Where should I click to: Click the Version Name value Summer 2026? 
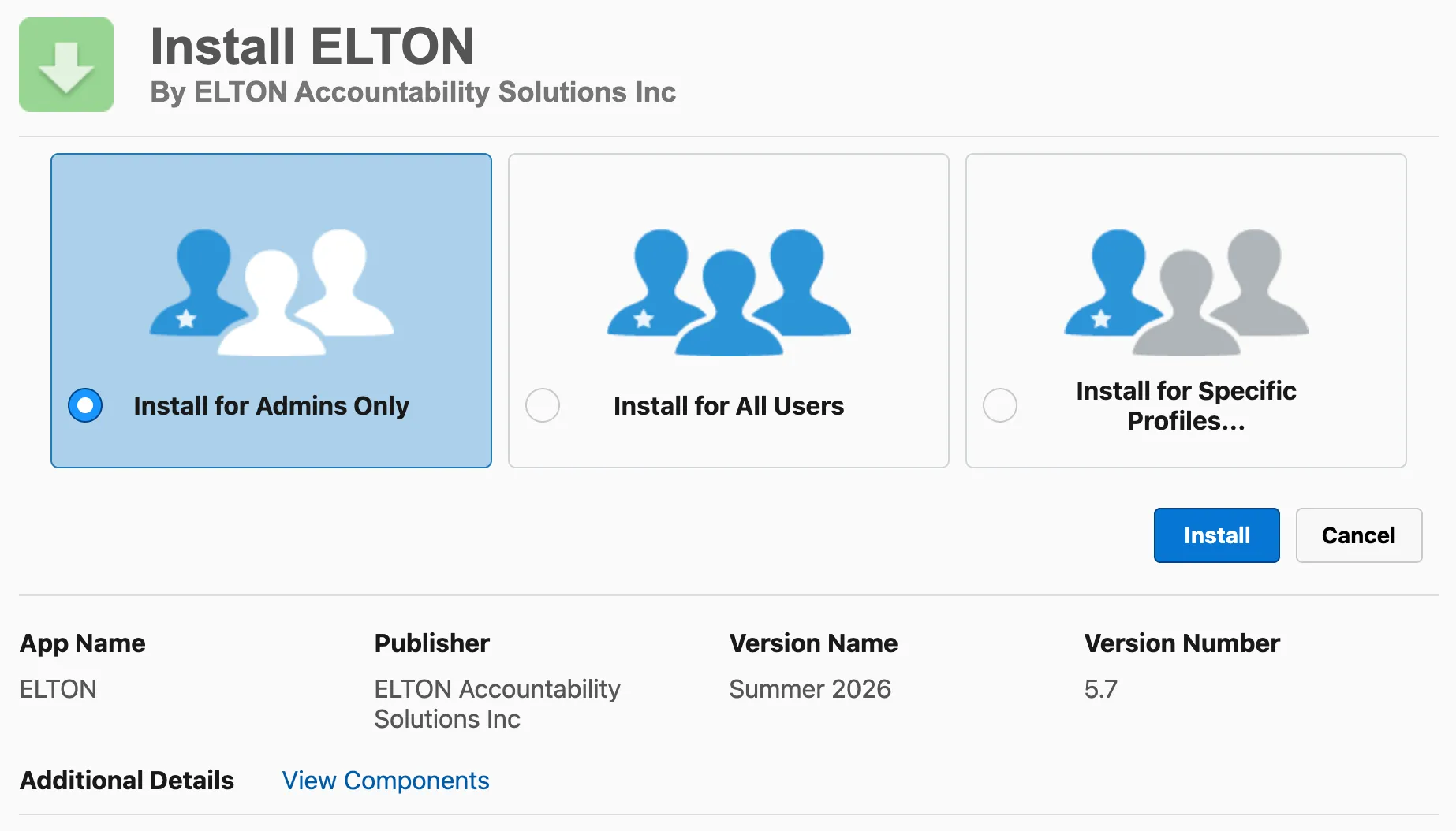(810, 689)
